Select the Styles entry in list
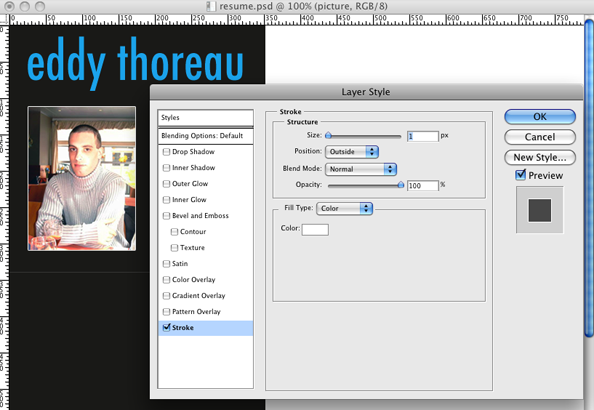 (x=205, y=118)
